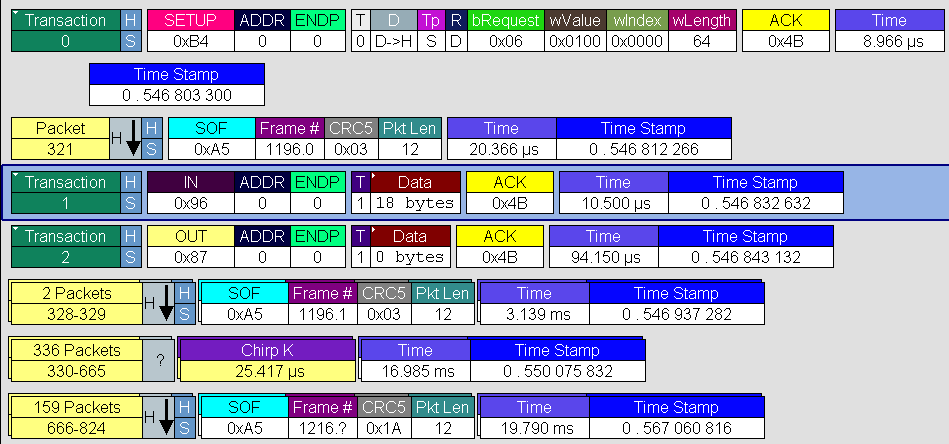Click the HS speed indicator on Transaction 2
The image size is (949, 444).
130,246
